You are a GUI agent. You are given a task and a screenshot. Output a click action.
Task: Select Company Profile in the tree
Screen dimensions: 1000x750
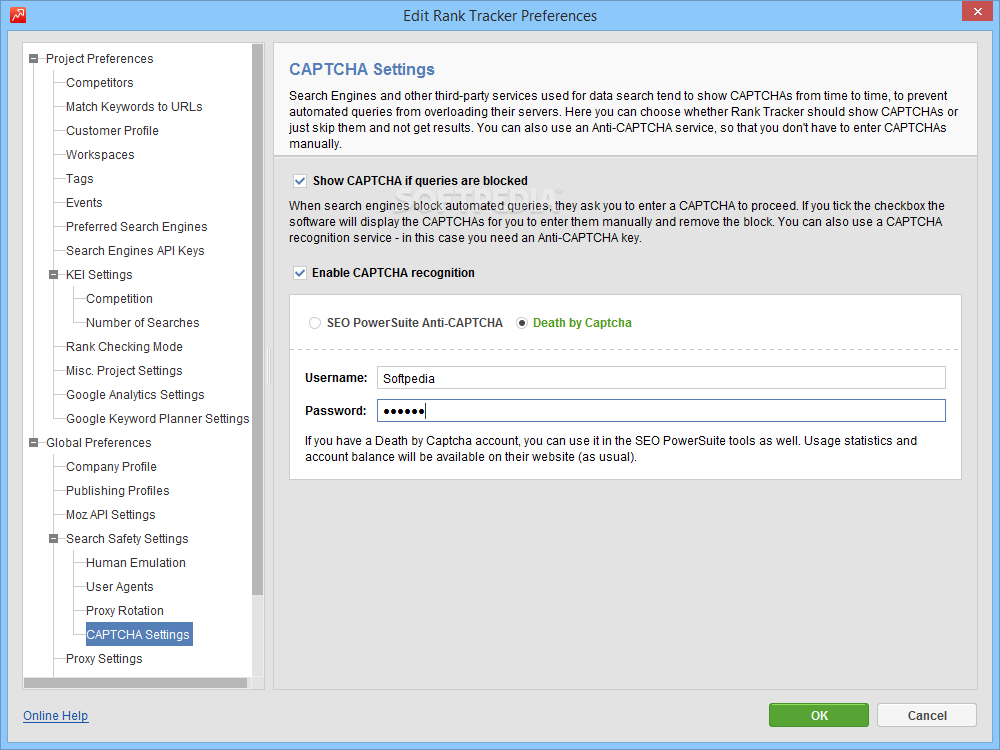pyautogui.click(x=112, y=467)
